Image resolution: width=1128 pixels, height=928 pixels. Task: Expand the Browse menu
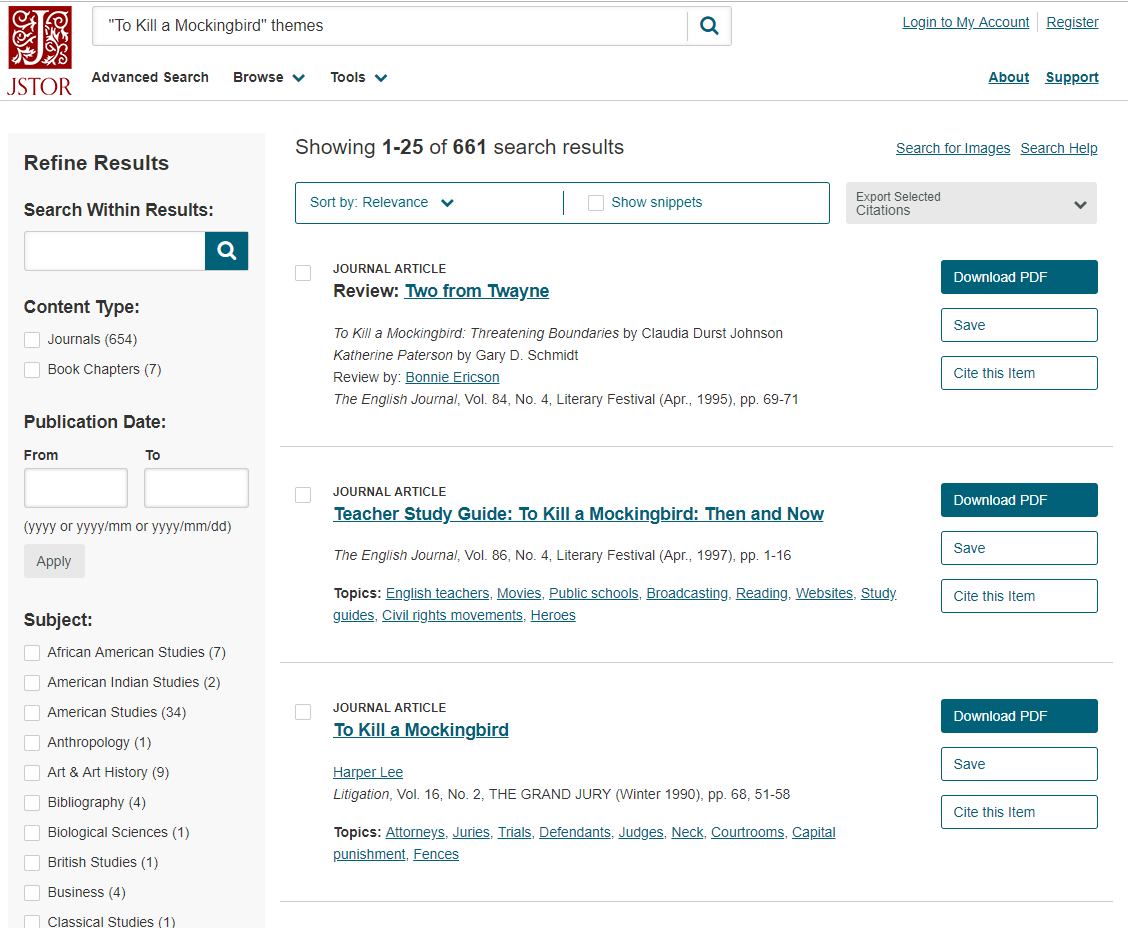pos(268,78)
